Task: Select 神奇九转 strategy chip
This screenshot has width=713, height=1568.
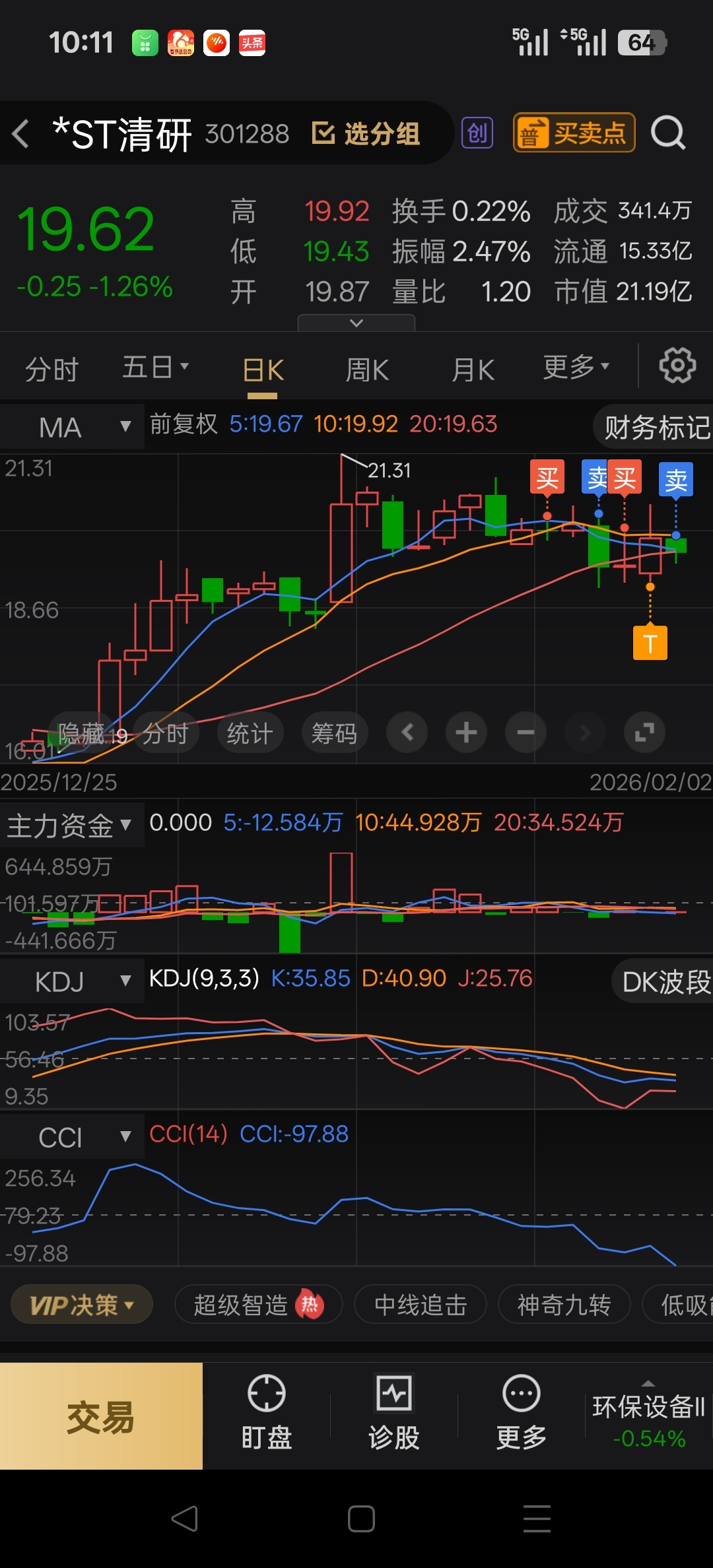Action: point(564,1305)
